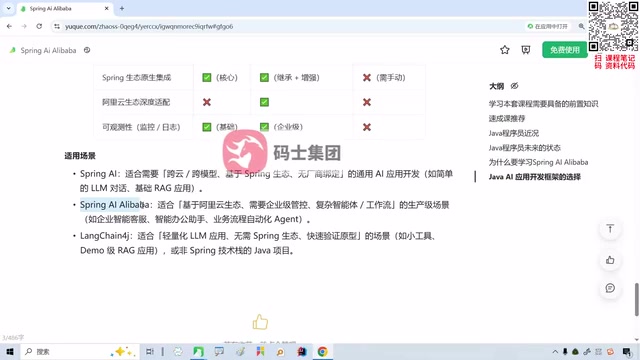Click the yuque.com address bar URL

(x=149, y=26)
